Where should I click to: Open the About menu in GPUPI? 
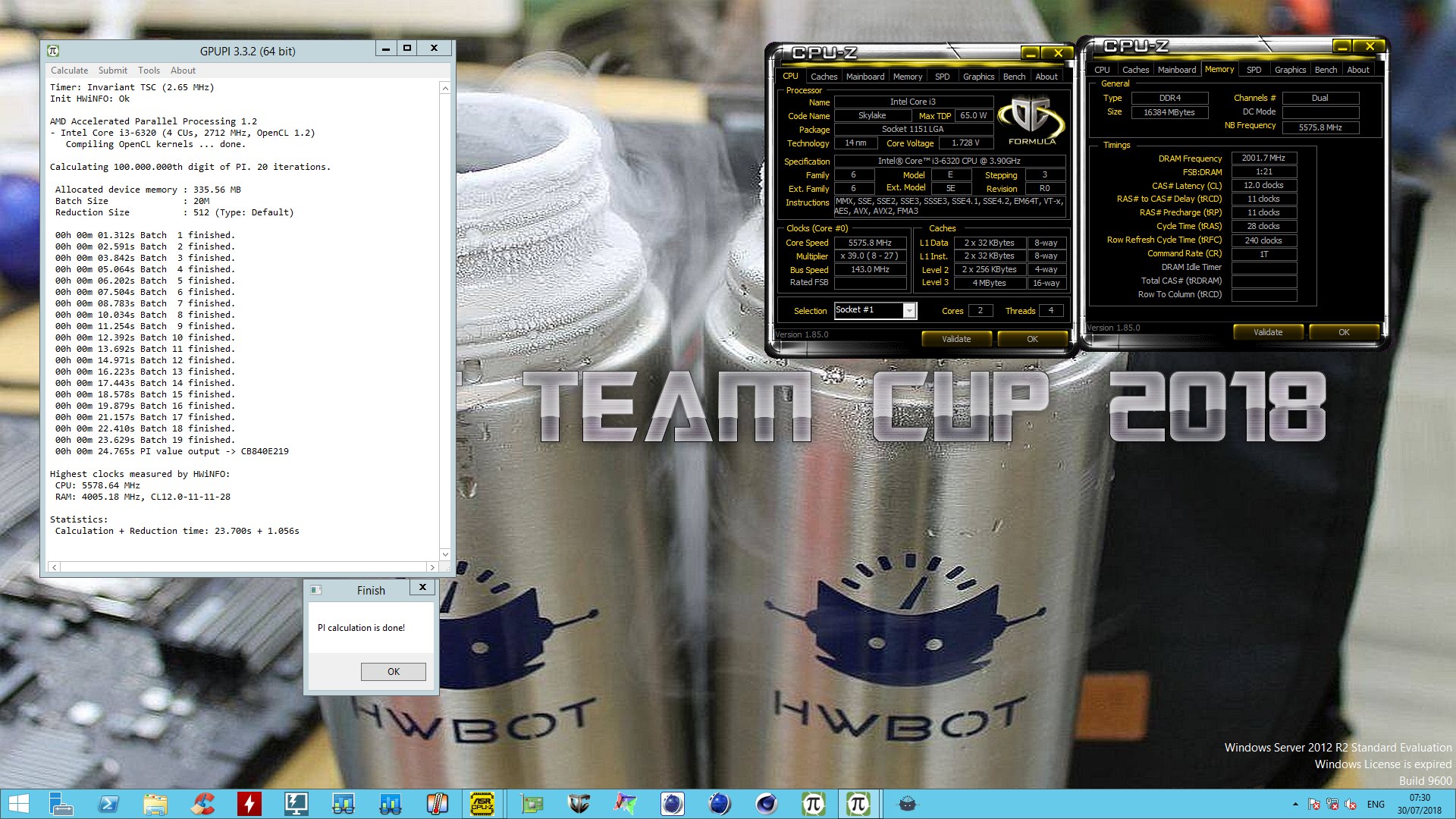183,71
